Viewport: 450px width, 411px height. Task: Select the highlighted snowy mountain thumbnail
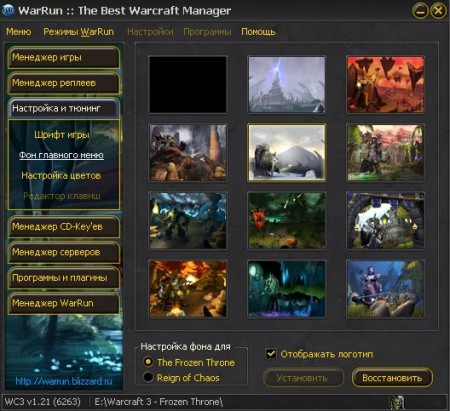click(287, 153)
